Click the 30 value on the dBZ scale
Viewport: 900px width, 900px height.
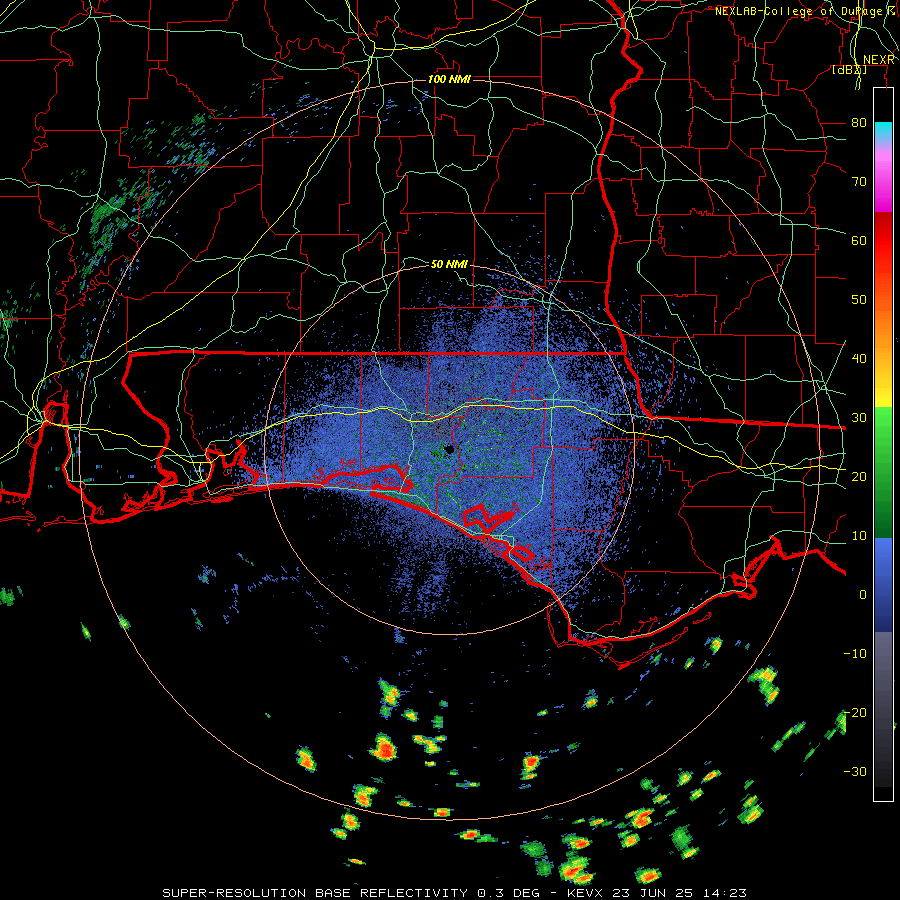(x=859, y=418)
